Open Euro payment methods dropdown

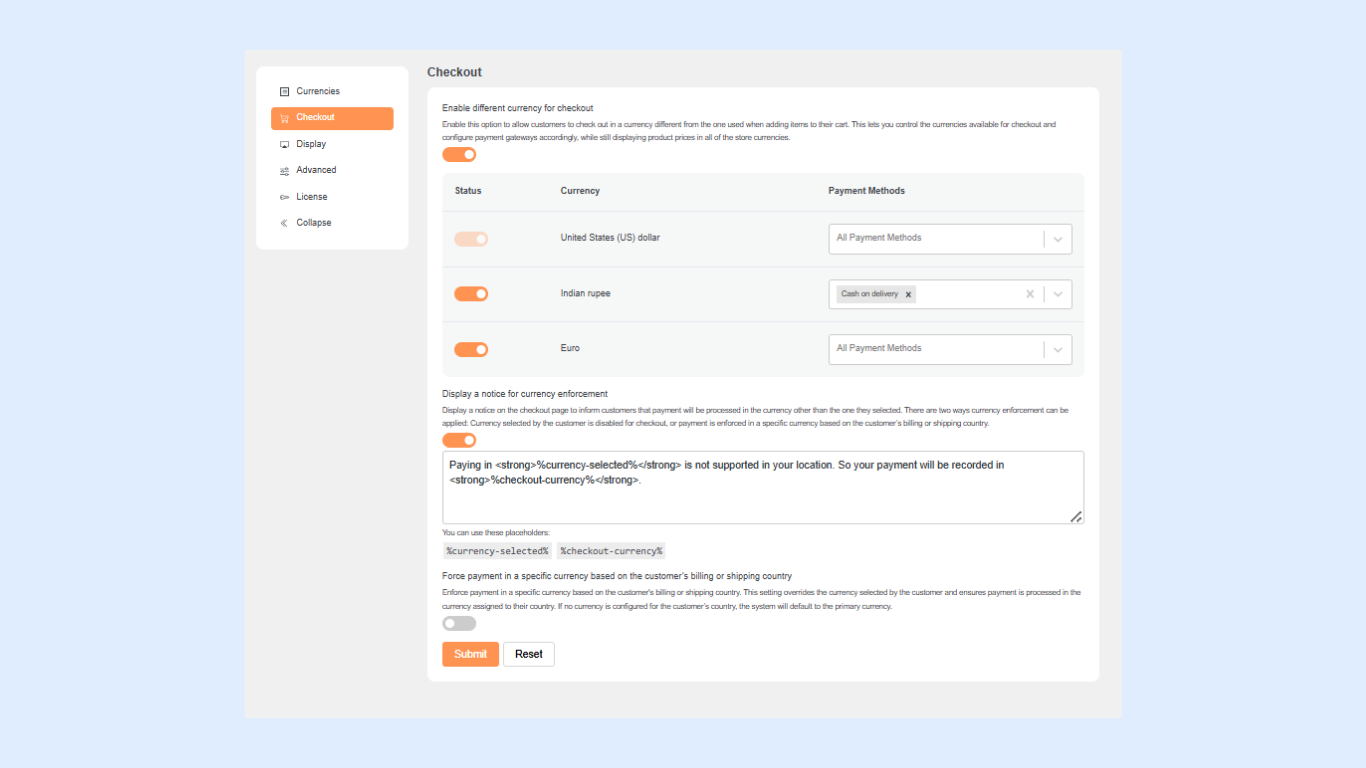[x=1058, y=349]
